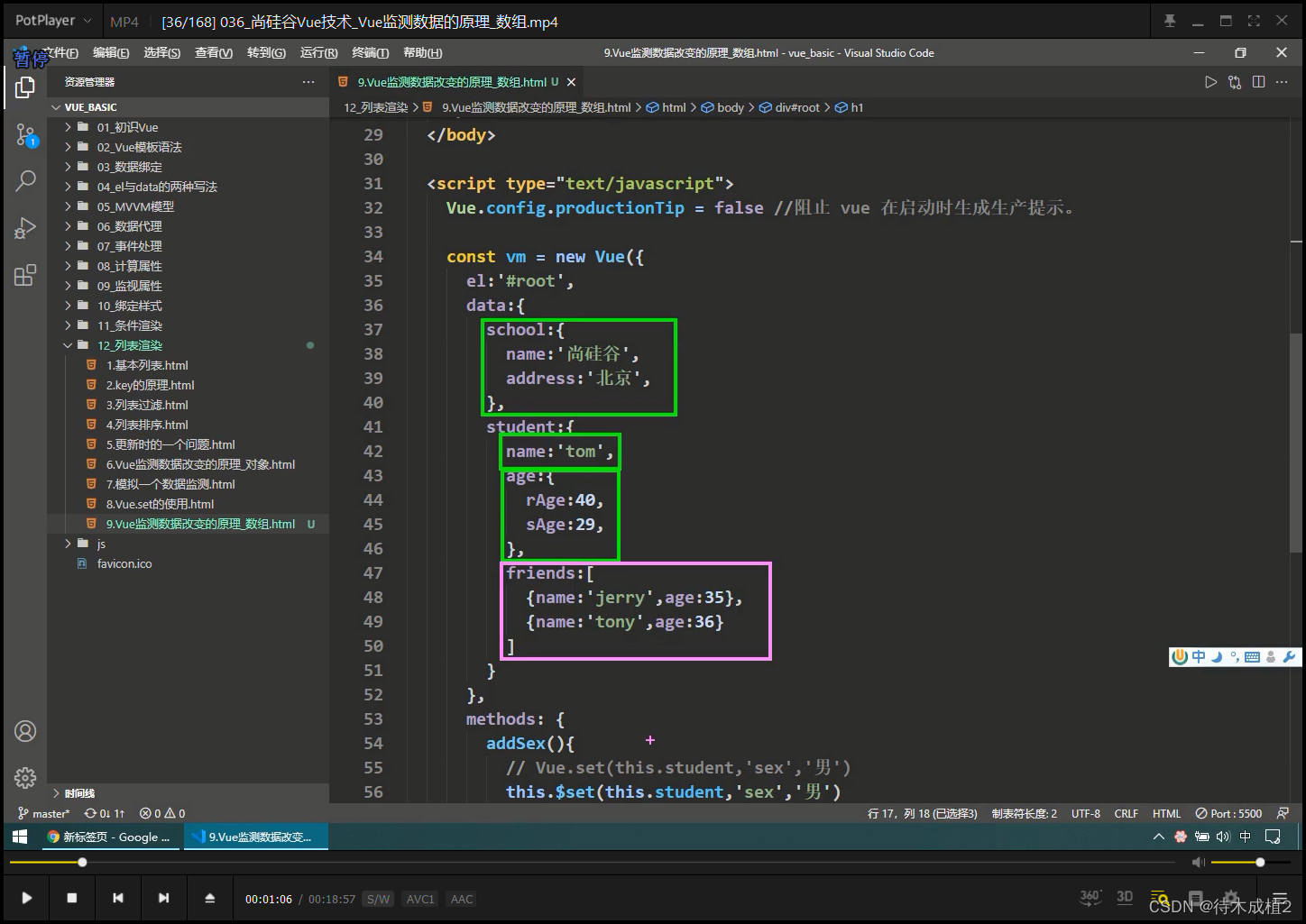Image resolution: width=1306 pixels, height=924 pixels.
Task: Toggle PotPlayer fullscreen mode
Action: (x=1254, y=21)
